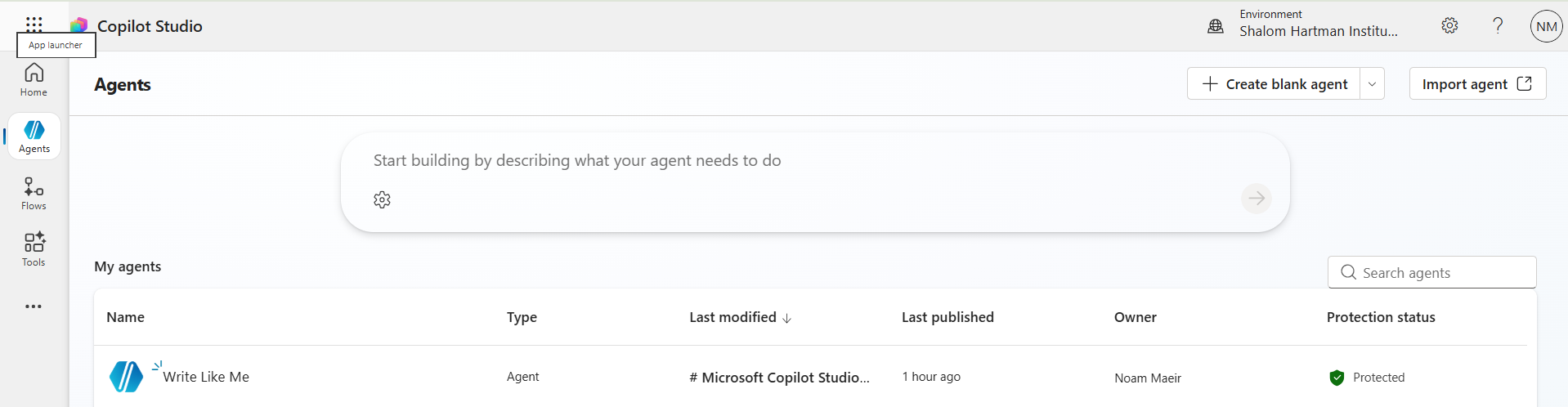
Task: Open Help question mark icon
Action: [x=1498, y=25]
